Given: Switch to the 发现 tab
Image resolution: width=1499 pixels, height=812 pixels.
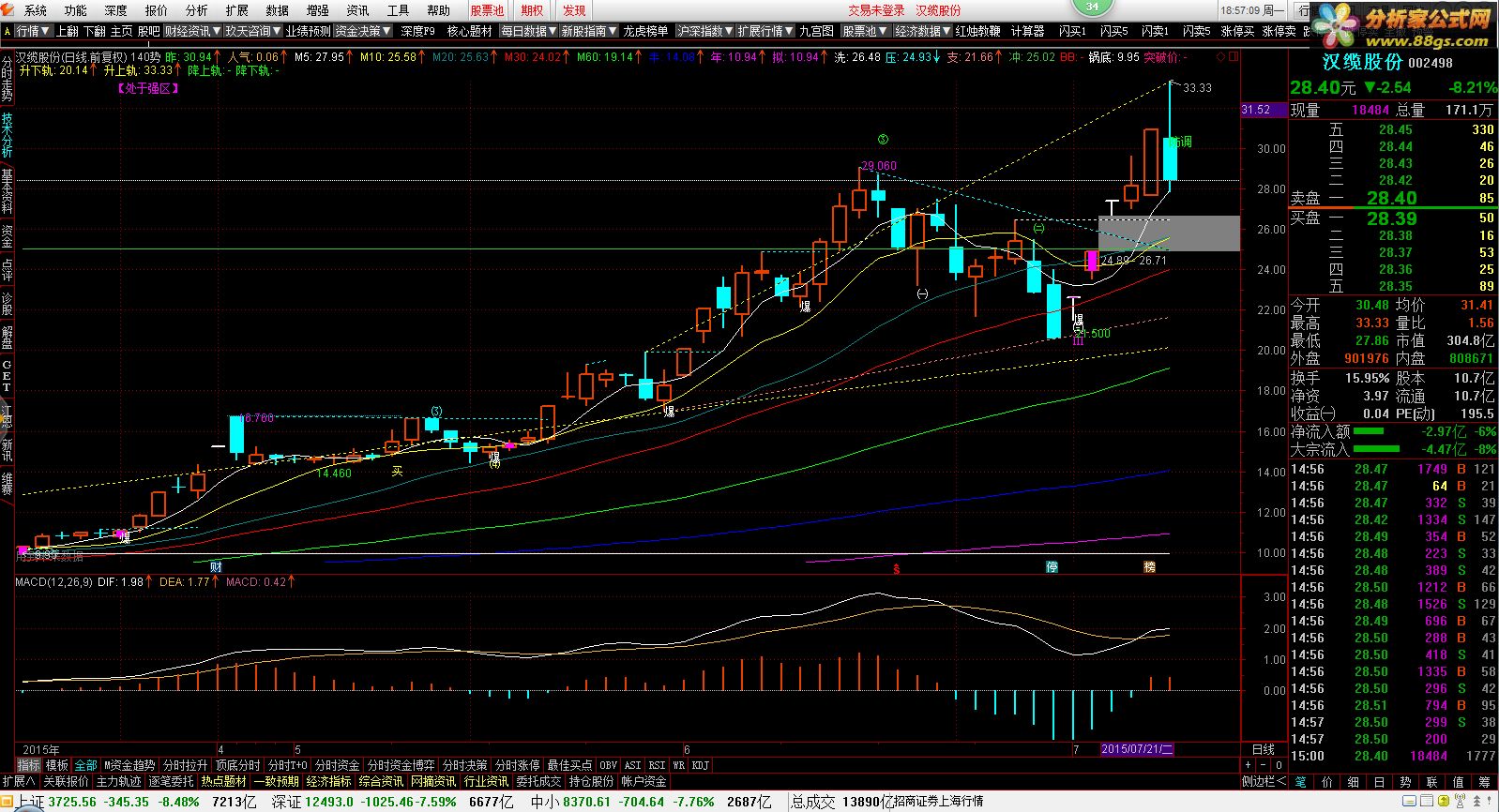Looking at the screenshot, I should [574, 10].
